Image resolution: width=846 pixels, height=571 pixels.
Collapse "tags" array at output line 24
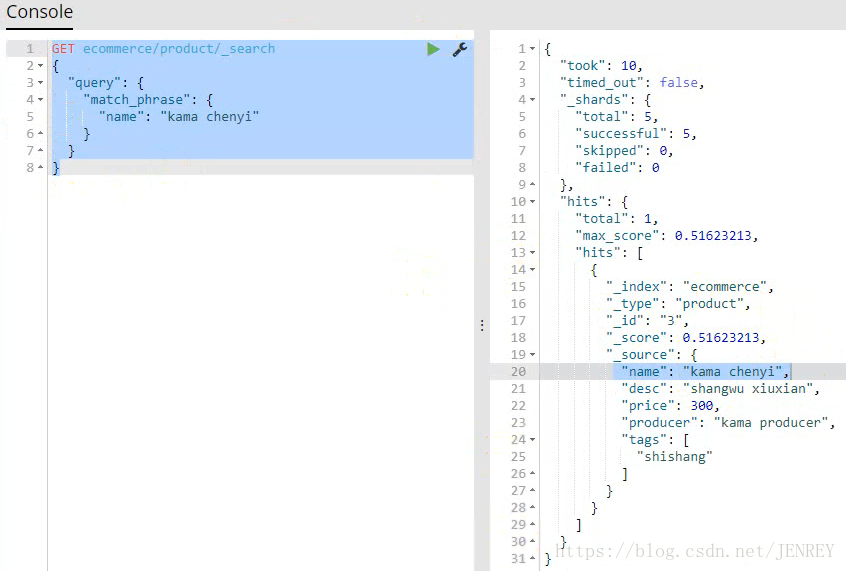533,439
